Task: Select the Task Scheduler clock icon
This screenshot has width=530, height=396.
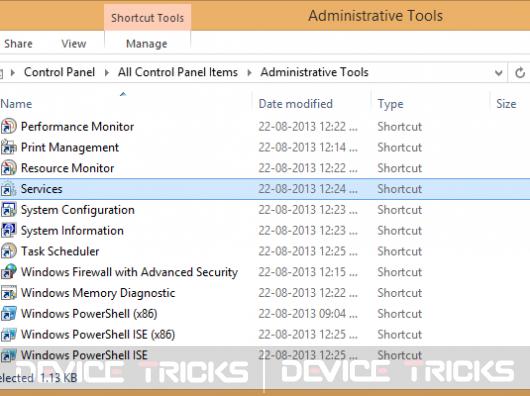Action: tap(8, 251)
